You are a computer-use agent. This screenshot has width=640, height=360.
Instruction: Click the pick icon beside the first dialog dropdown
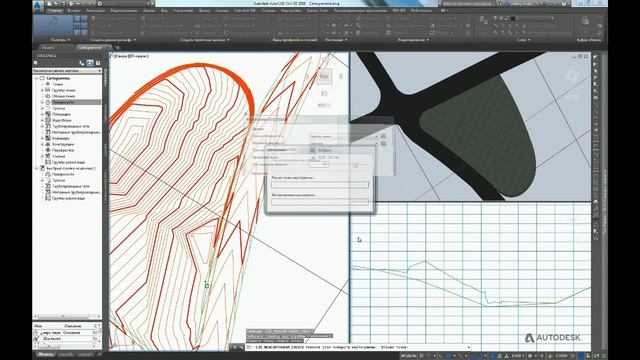point(383,136)
